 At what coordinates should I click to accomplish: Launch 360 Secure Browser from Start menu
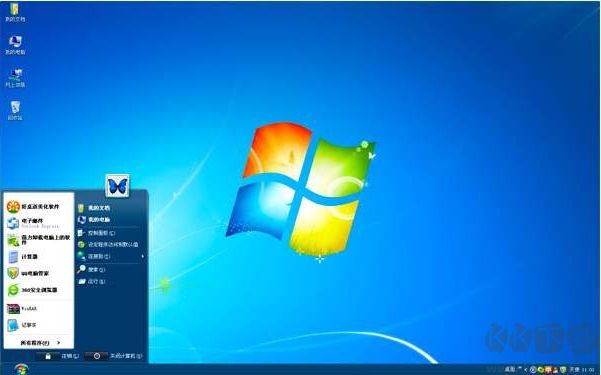pos(33,290)
